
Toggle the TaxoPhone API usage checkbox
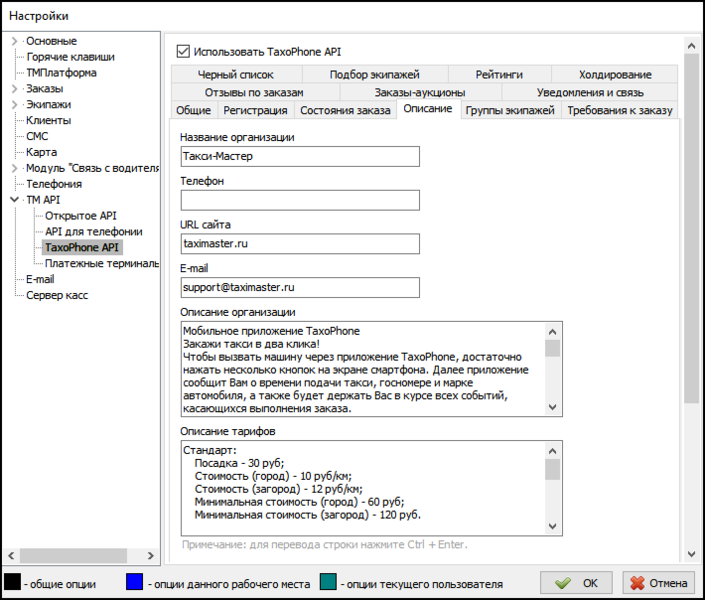click(x=183, y=50)
